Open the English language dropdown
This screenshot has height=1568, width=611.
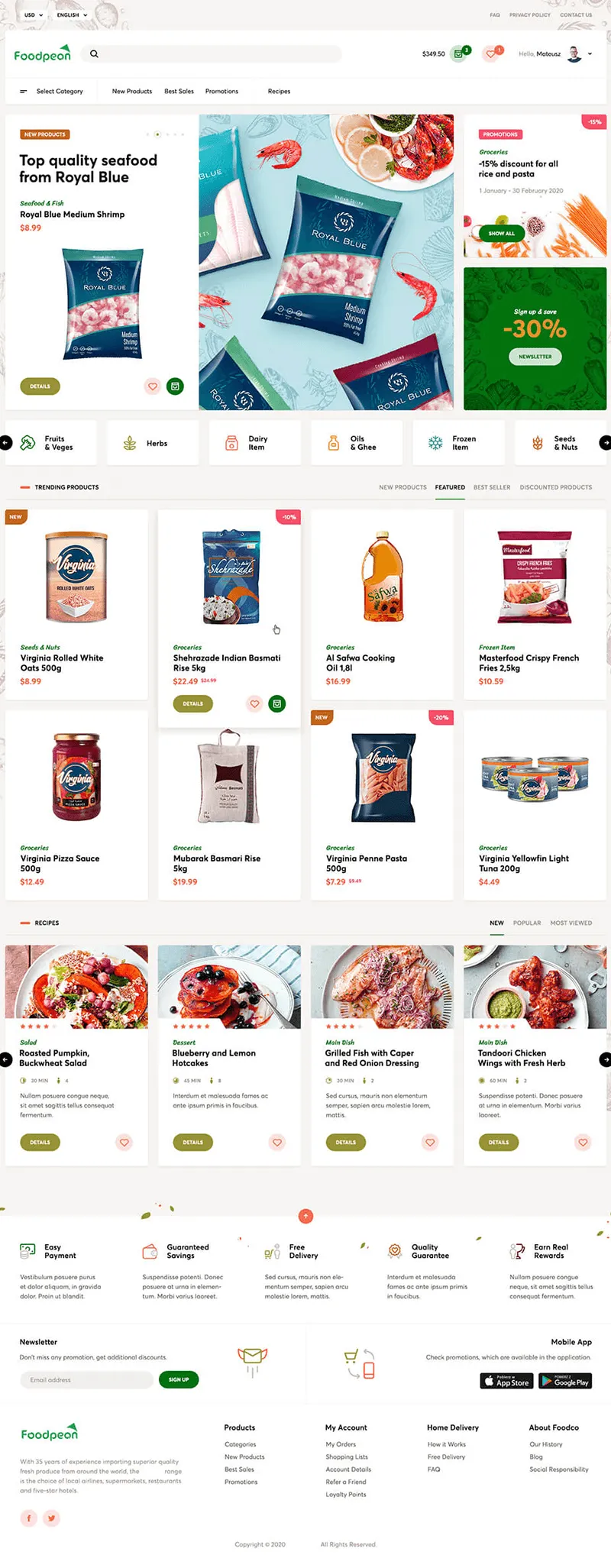coord(72,15)
